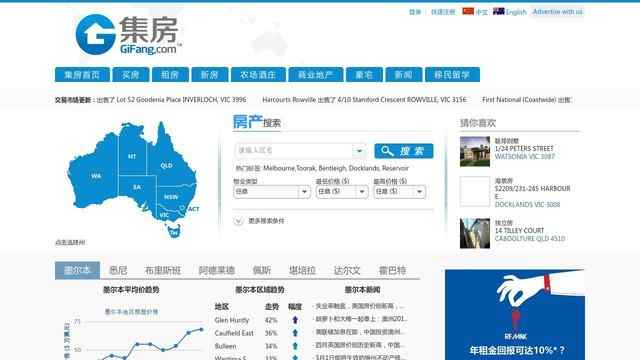This screenshot has height=360, width=640.
Task: Click the English language link
Action: click(516, 12)
